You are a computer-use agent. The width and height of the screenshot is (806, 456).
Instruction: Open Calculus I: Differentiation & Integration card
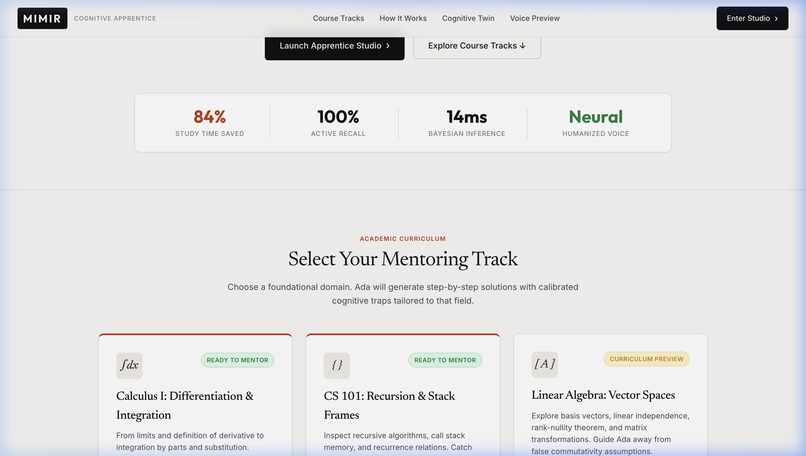(x=195, y=395)
